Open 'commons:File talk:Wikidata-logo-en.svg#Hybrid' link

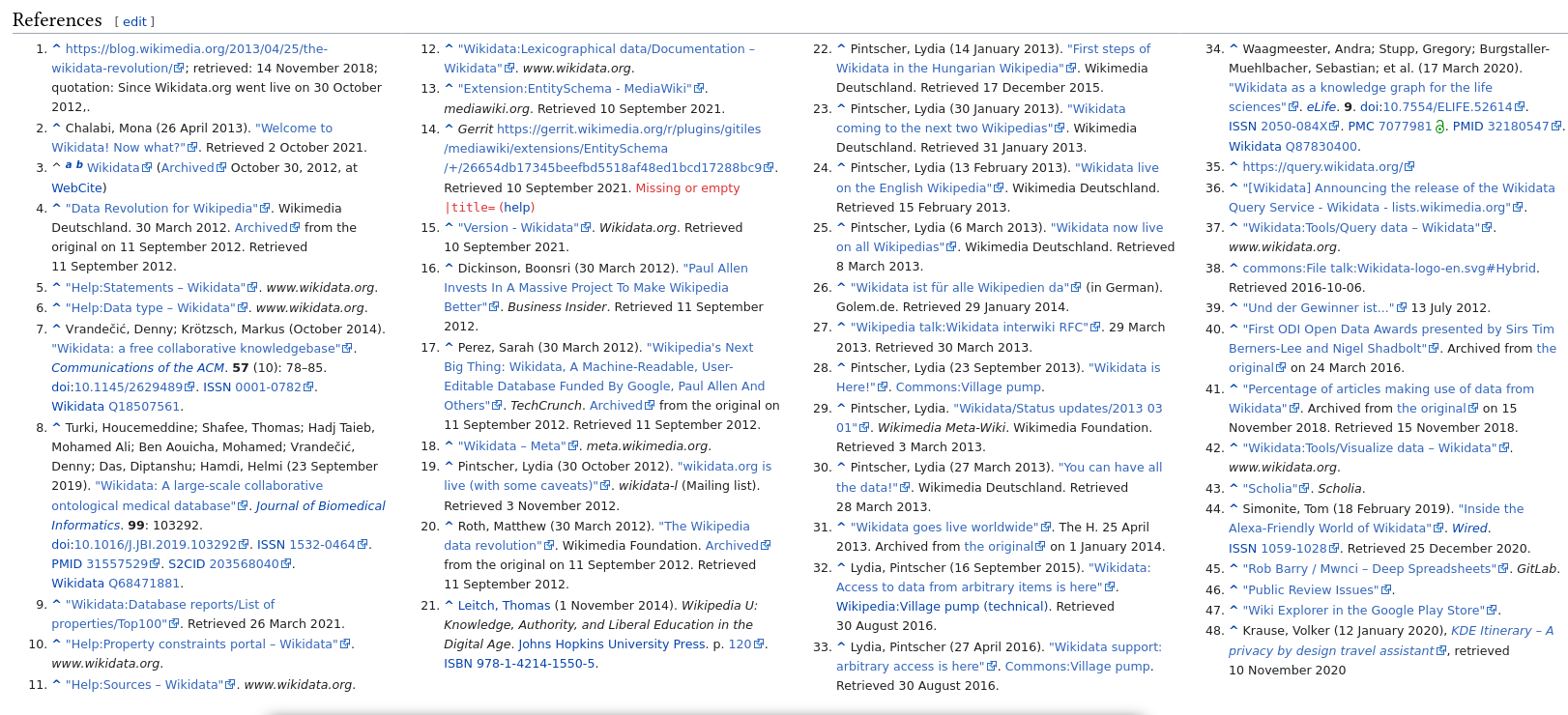tap(1389, 268)
